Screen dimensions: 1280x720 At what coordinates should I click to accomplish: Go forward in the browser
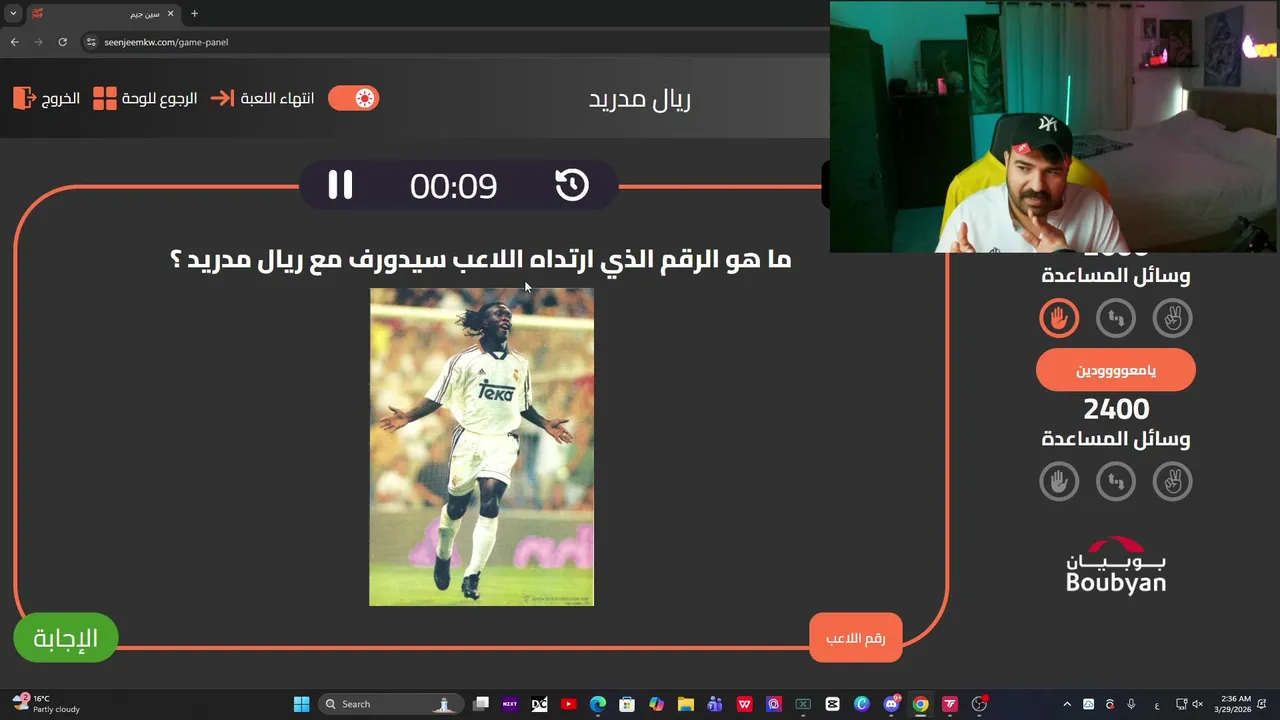[x=38, y=42]
